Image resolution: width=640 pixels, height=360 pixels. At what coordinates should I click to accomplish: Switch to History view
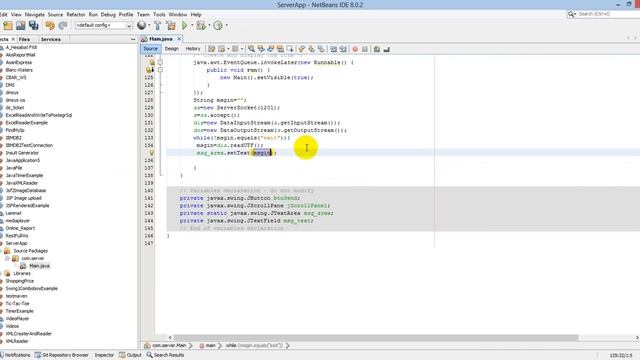193,49
